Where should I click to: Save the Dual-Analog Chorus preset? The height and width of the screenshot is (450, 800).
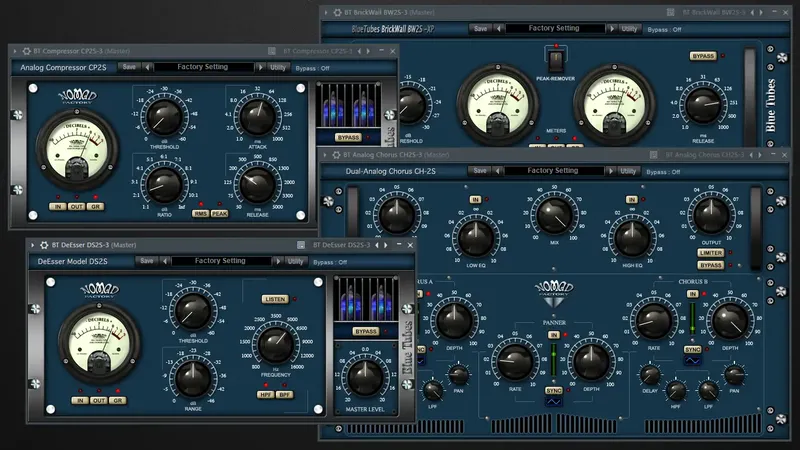[x=480, y=171]
